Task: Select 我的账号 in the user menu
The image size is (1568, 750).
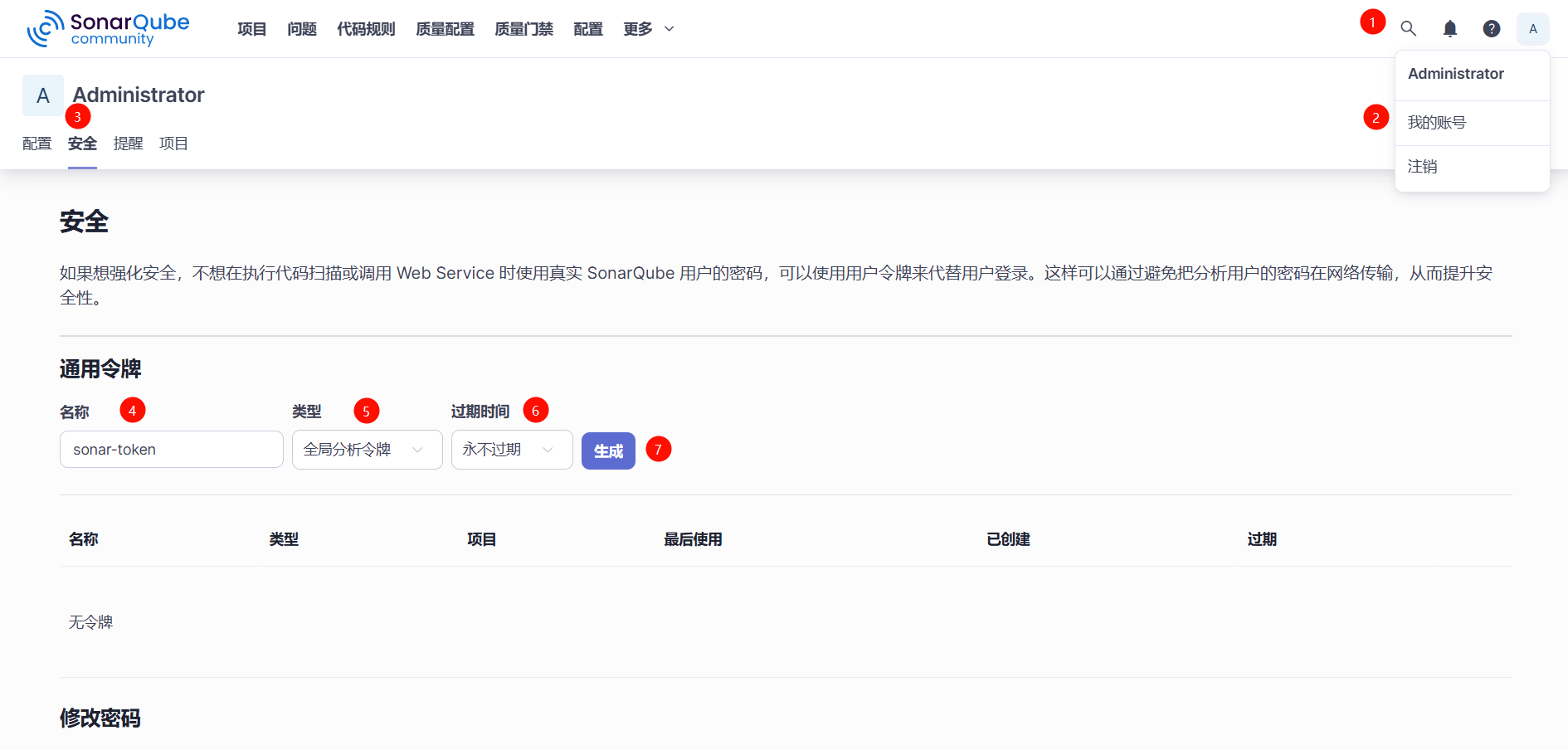Action: (x=1437, y=123)
